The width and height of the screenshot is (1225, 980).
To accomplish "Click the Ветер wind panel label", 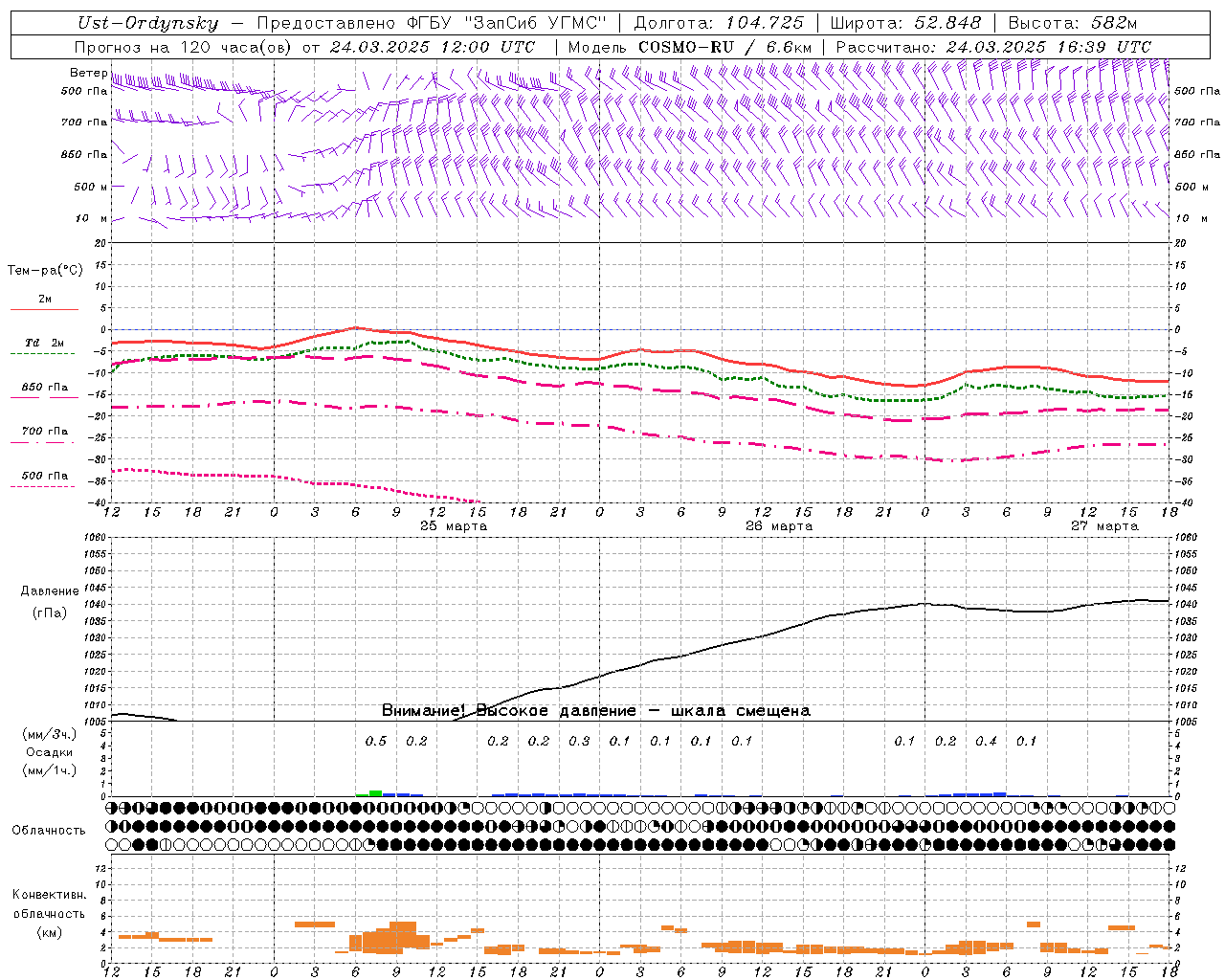I will [x=88, y=73].
